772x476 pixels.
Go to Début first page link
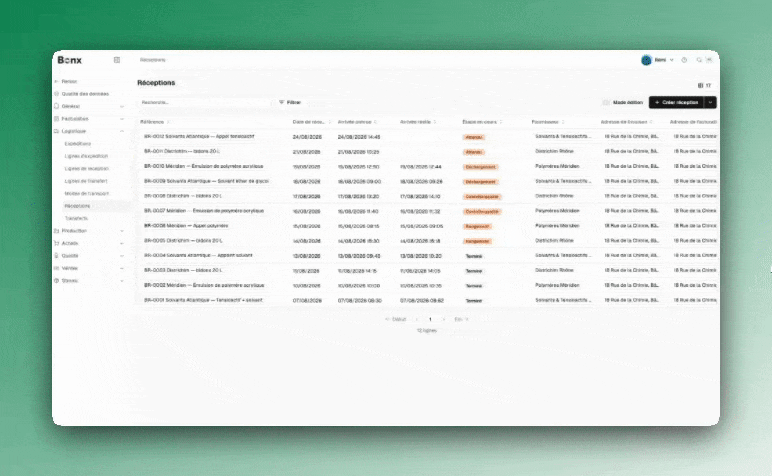pyautogui.click(x=396, y=319)
